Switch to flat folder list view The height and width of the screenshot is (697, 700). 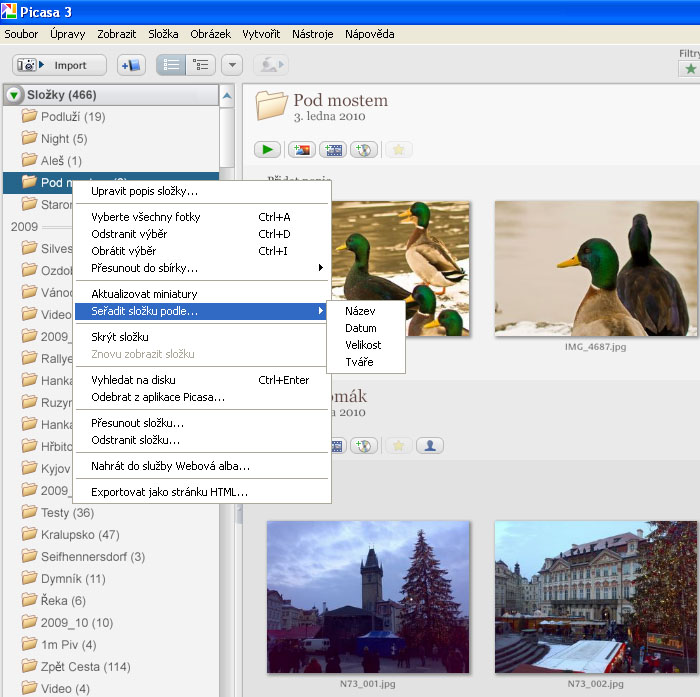point(171,65)
